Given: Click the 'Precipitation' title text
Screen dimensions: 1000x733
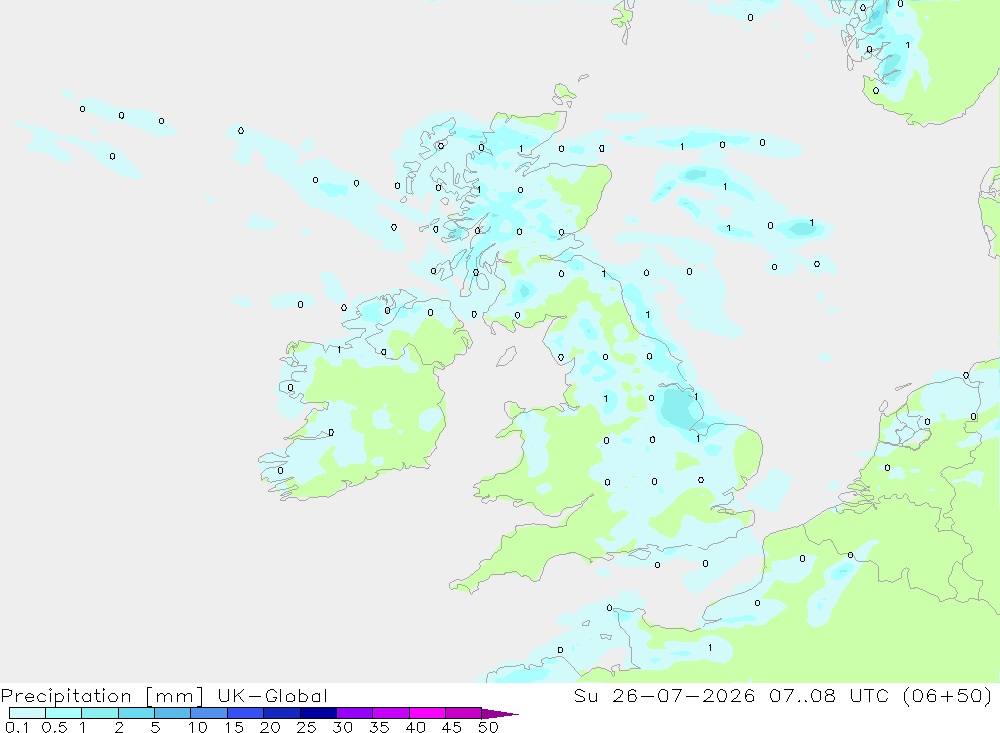Looking at the screenshot, I should pyautogui.click(x=66, y=696).
